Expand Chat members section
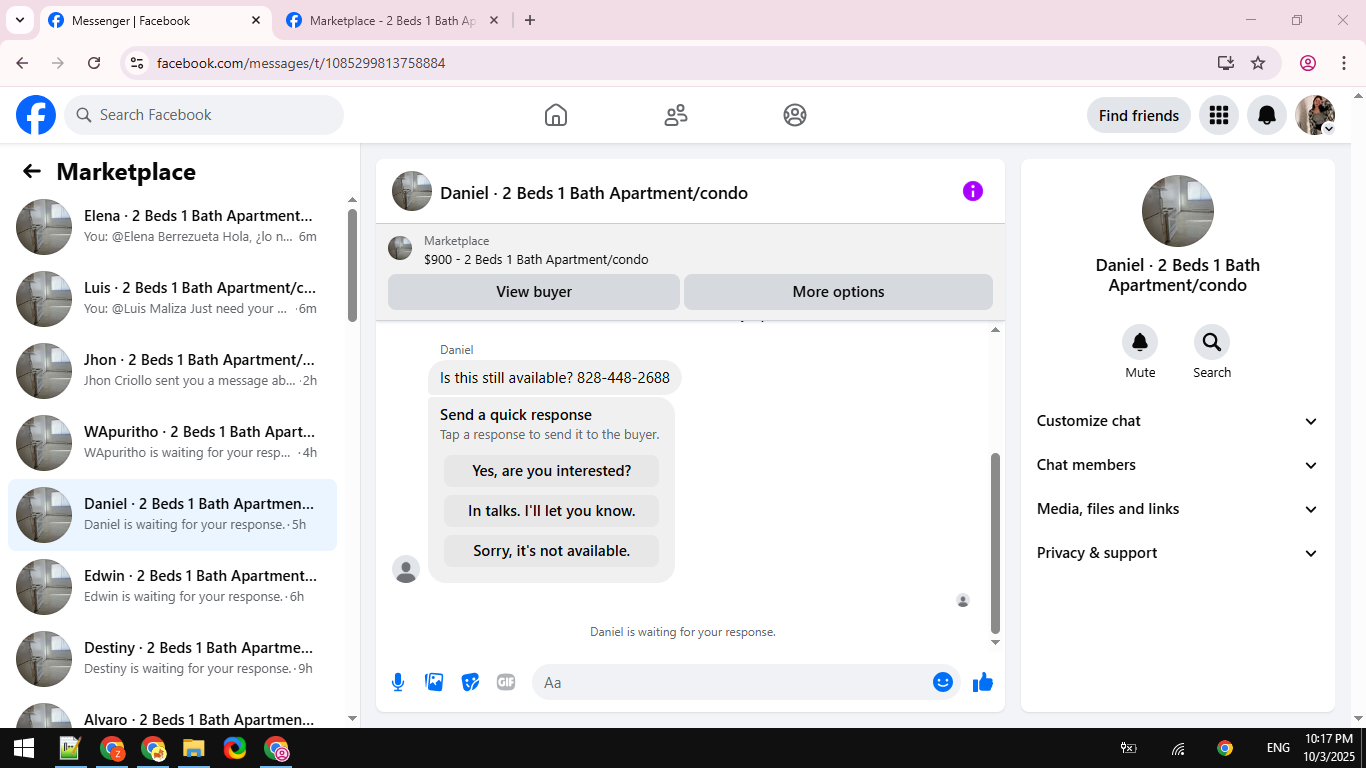The width and height of the screenshot is (1366, 768). coord(1178,465)
